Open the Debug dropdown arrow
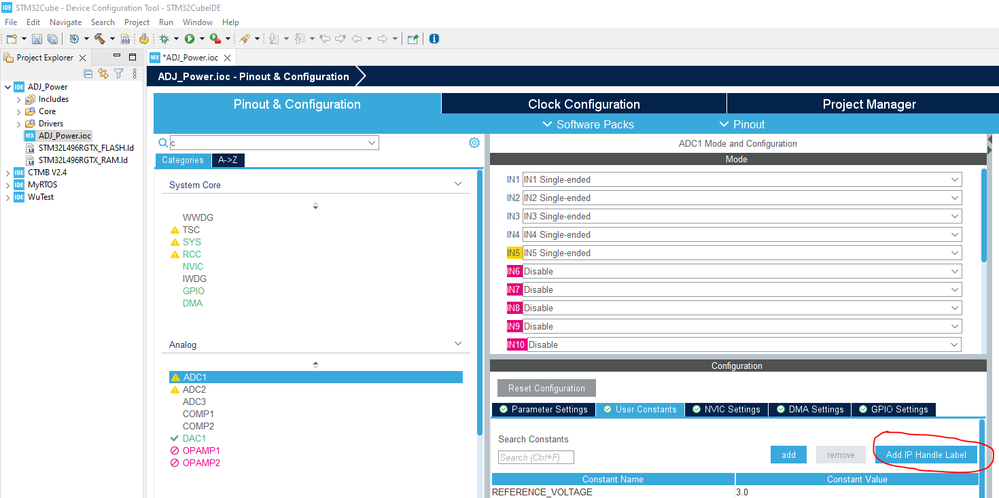Image resolution: width=999 pixels, height=498 pixels. click(x=176, y=39)
